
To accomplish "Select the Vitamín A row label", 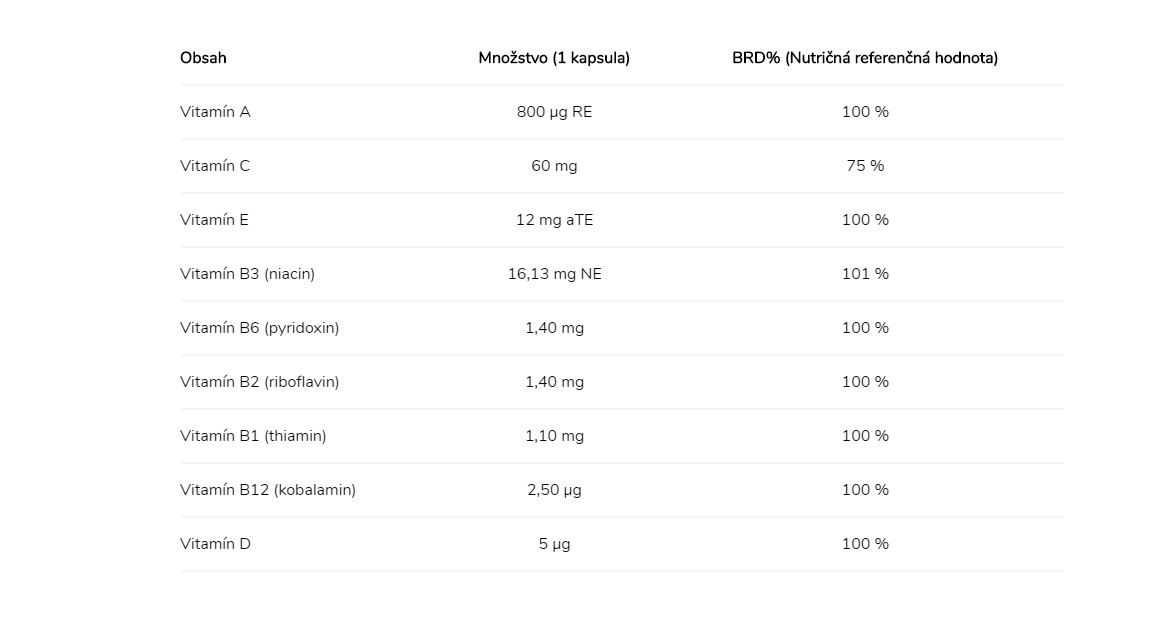I will pyautogui.click(x=215, y=112).
